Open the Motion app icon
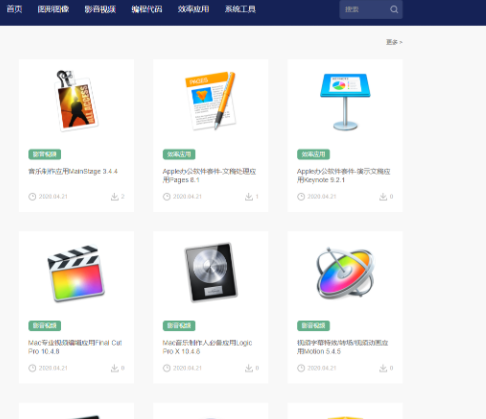The height and width of the screenshot is (419, 486). coord(345,273)
